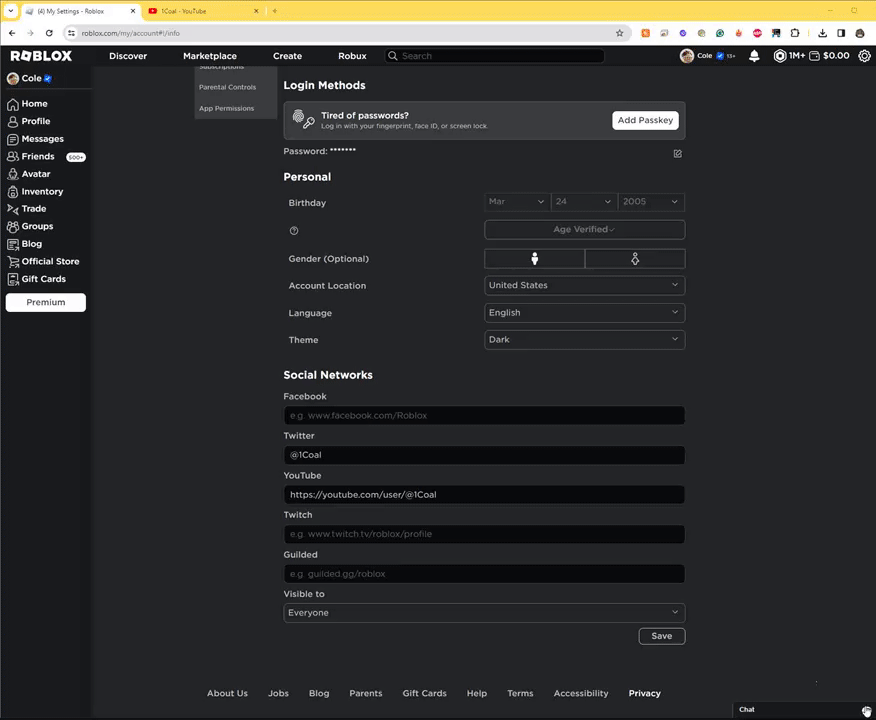
Task: Click the search magnifier icon
Action: (393, 56)
